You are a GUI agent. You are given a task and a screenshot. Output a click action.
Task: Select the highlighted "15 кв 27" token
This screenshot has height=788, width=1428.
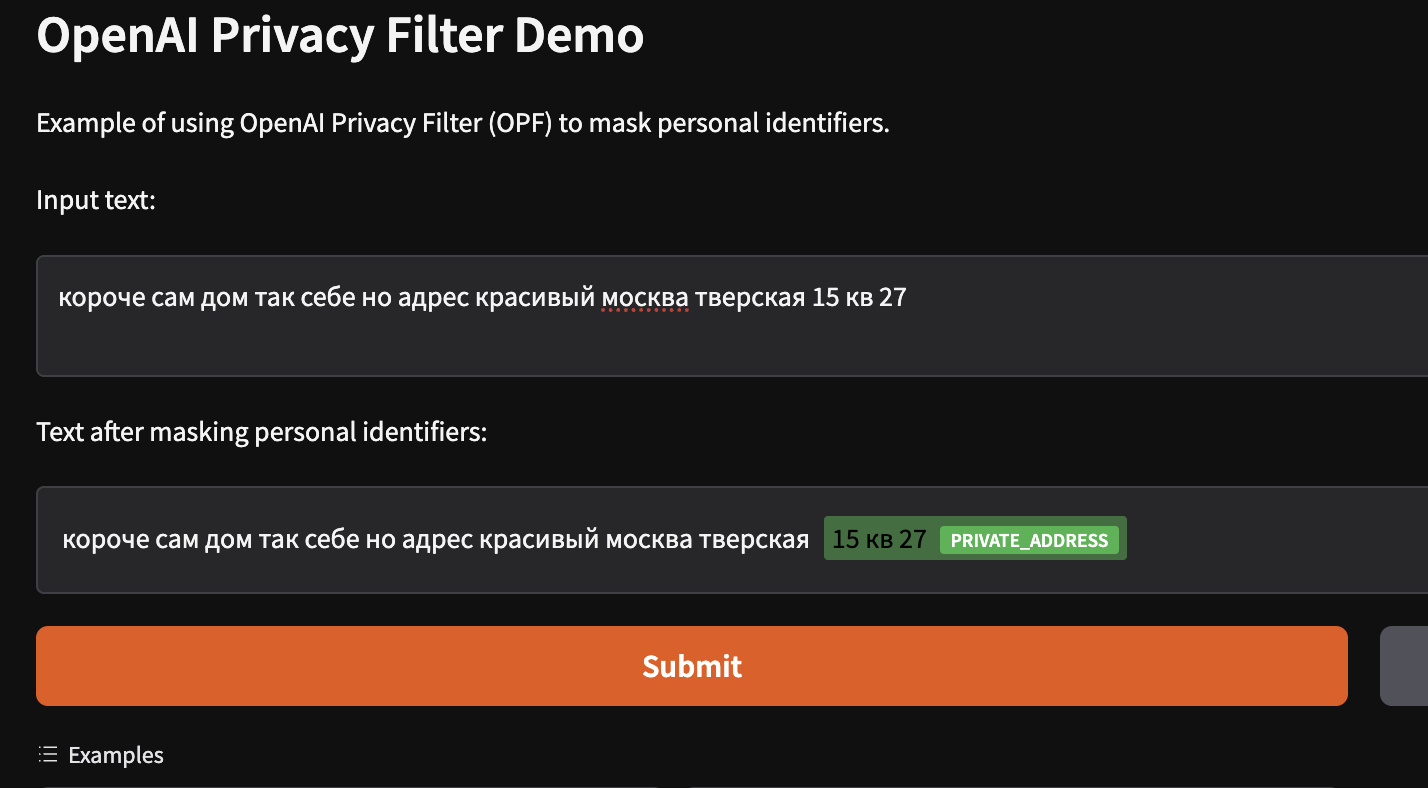[x=877, y=538]
